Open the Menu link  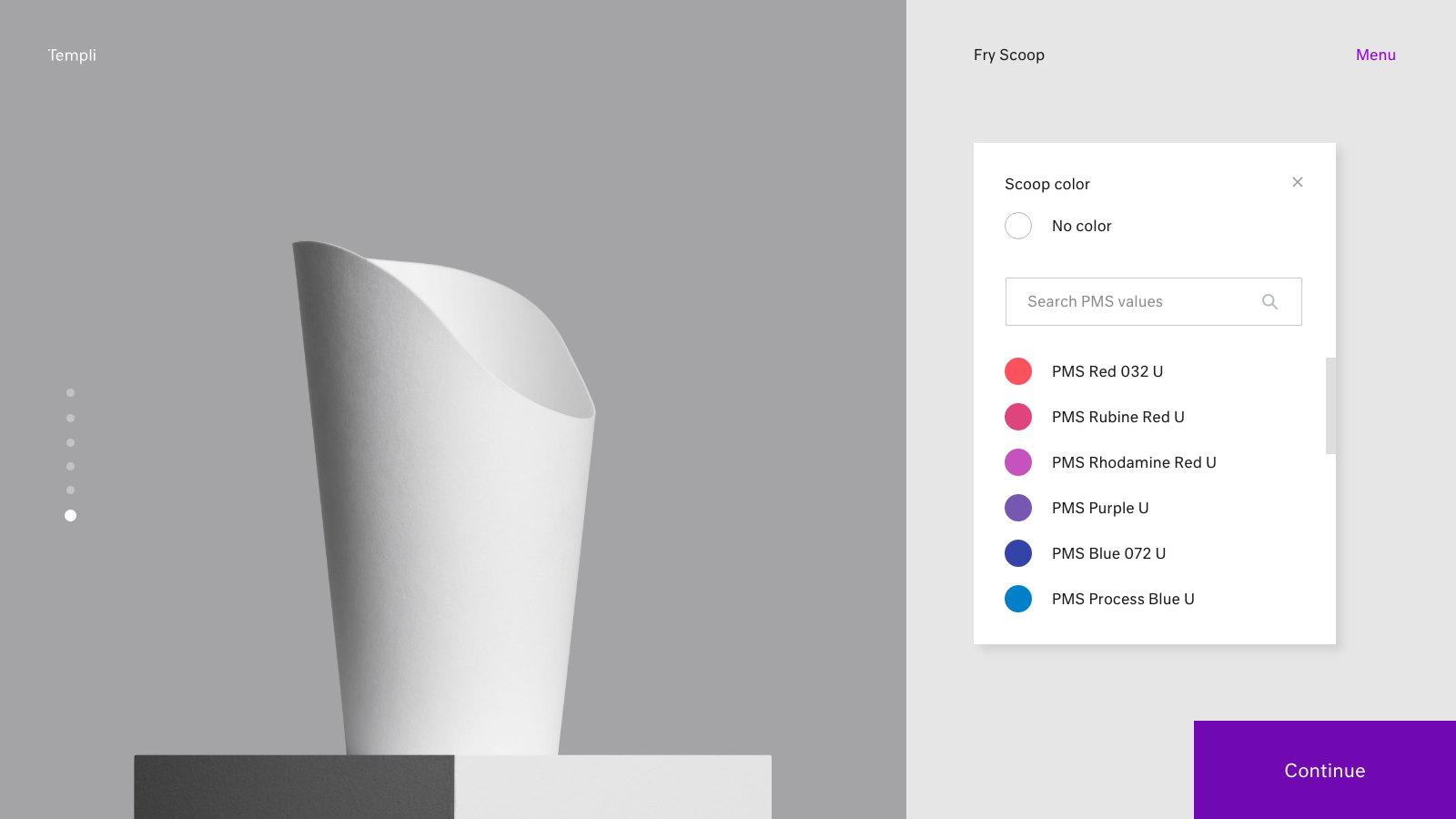tap(1375, 55)
